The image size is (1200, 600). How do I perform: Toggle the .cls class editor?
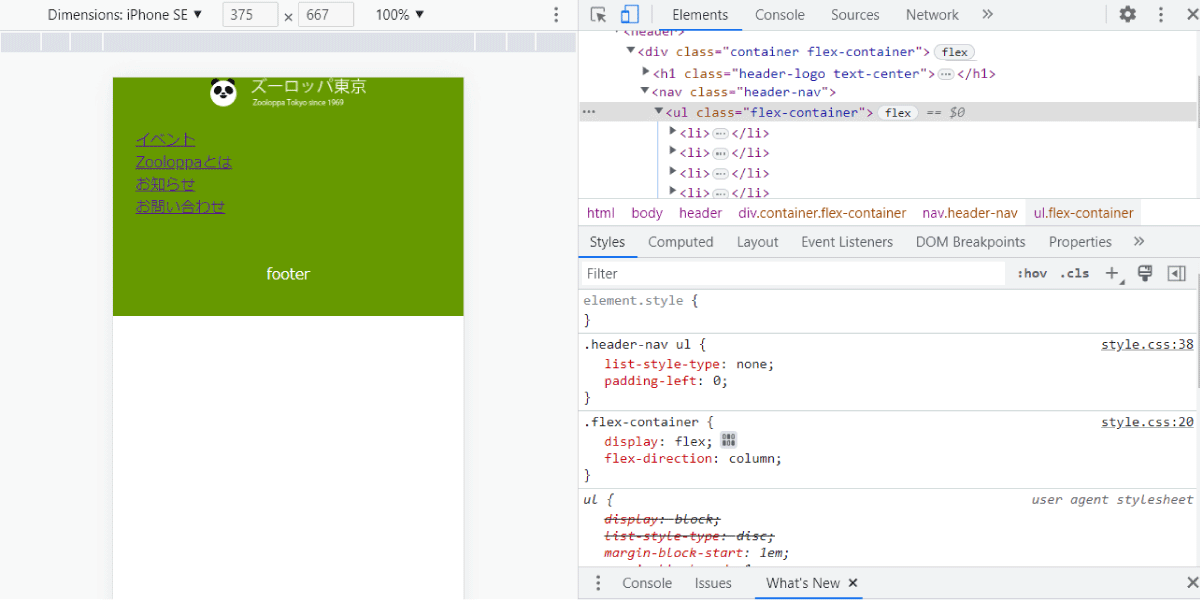[x=1075, y=273]
